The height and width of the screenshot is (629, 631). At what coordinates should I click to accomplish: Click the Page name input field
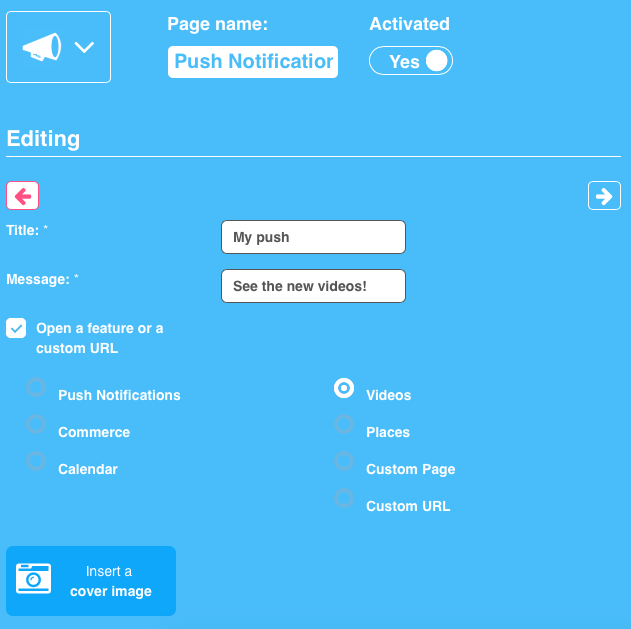coord(253,62)
